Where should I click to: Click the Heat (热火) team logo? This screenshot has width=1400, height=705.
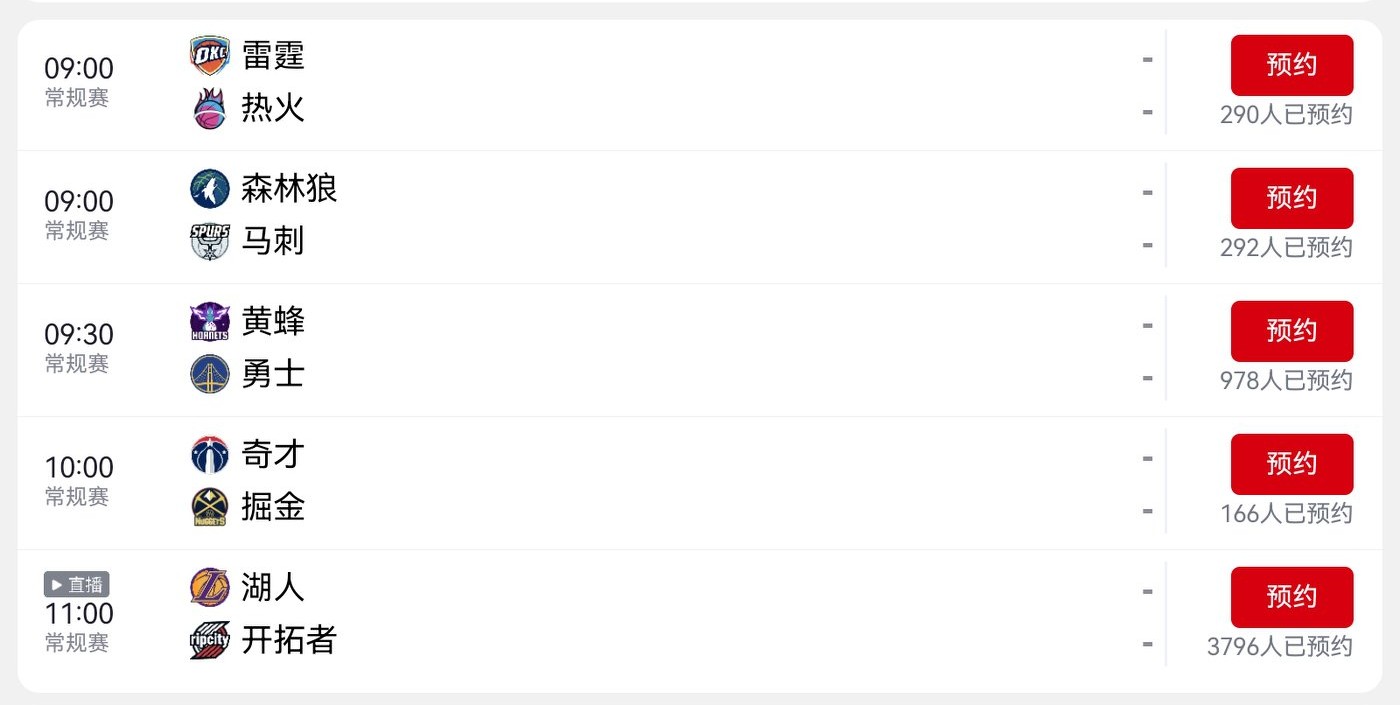[210, 108]
